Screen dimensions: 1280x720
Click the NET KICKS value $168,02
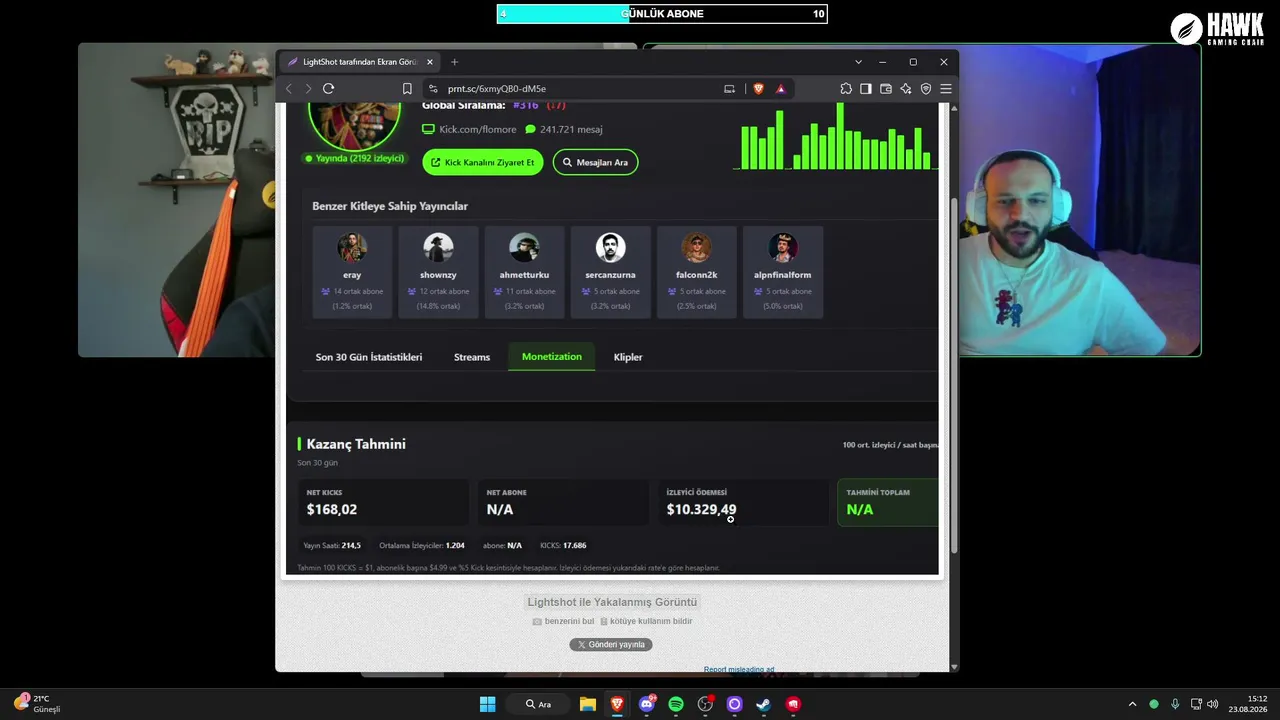332,510
